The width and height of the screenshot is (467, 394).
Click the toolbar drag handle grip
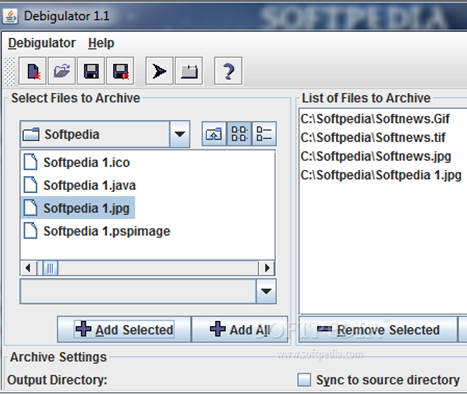click(11, 71)
